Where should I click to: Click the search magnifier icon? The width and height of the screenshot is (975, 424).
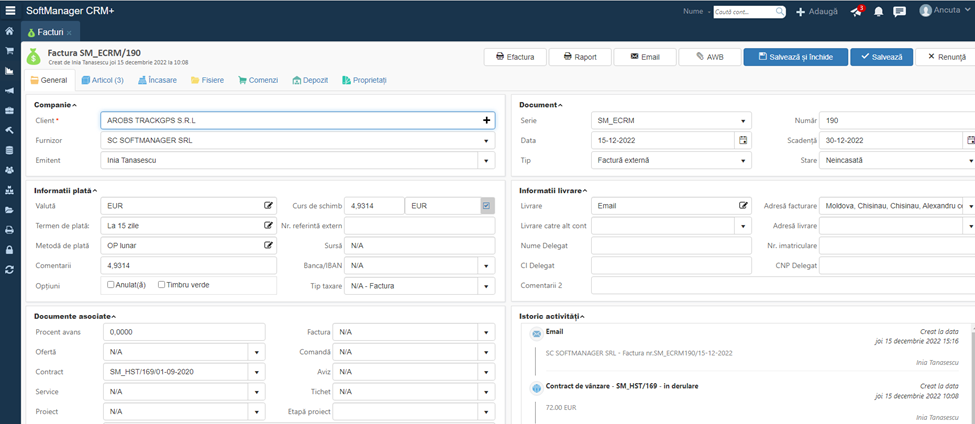780,11
